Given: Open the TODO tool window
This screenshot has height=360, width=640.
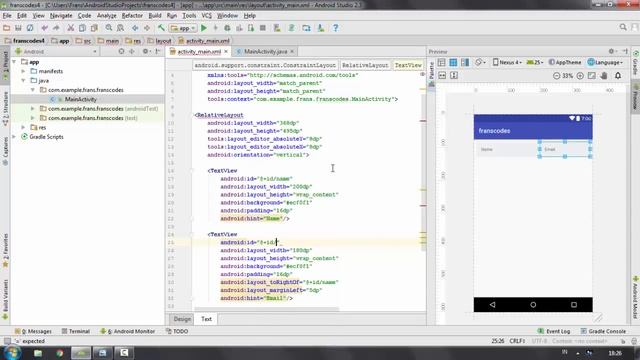Looking at the screenshot, I should point(177,331).
